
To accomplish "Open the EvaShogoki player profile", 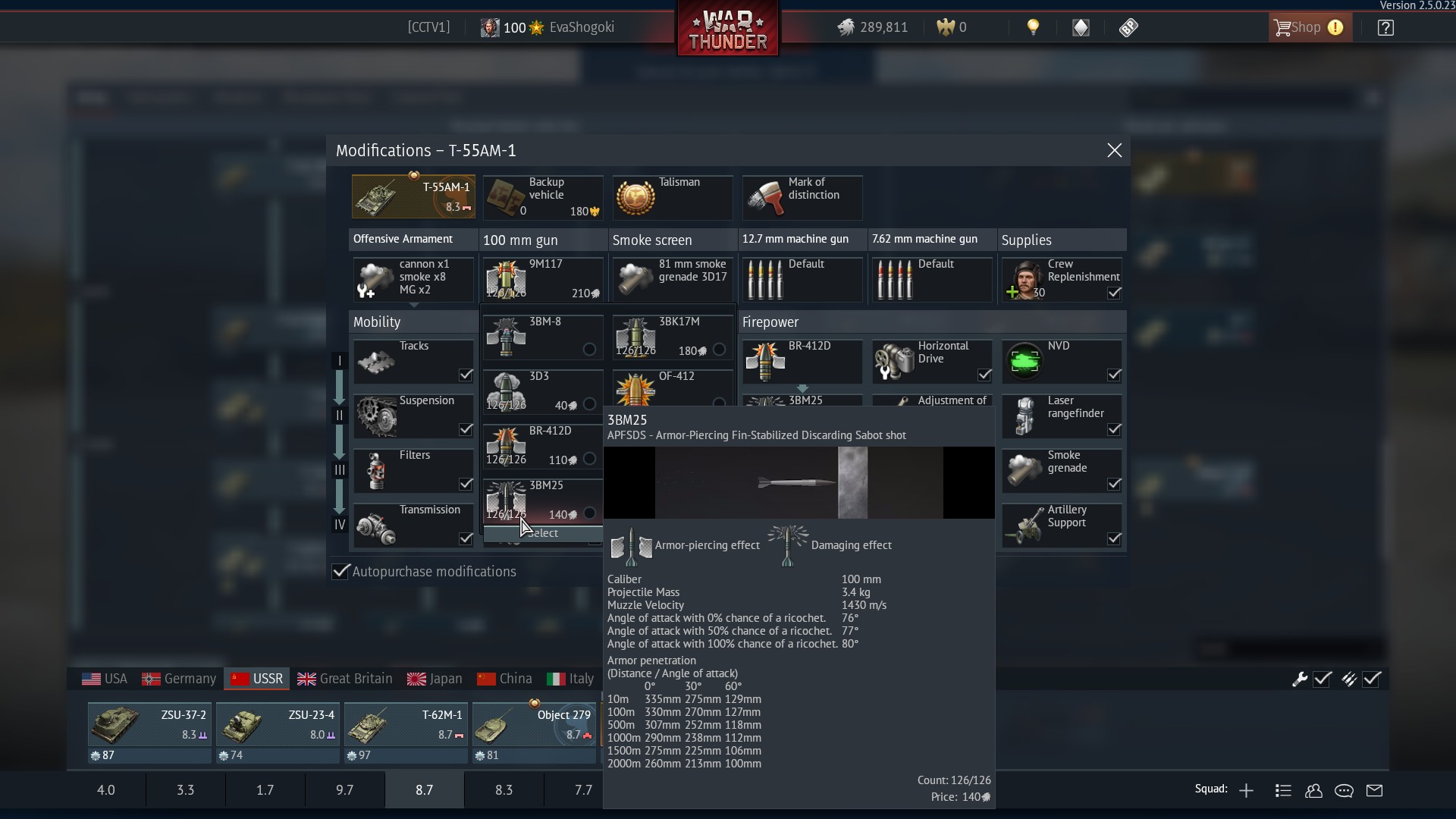I will click(x=548, y=27).
